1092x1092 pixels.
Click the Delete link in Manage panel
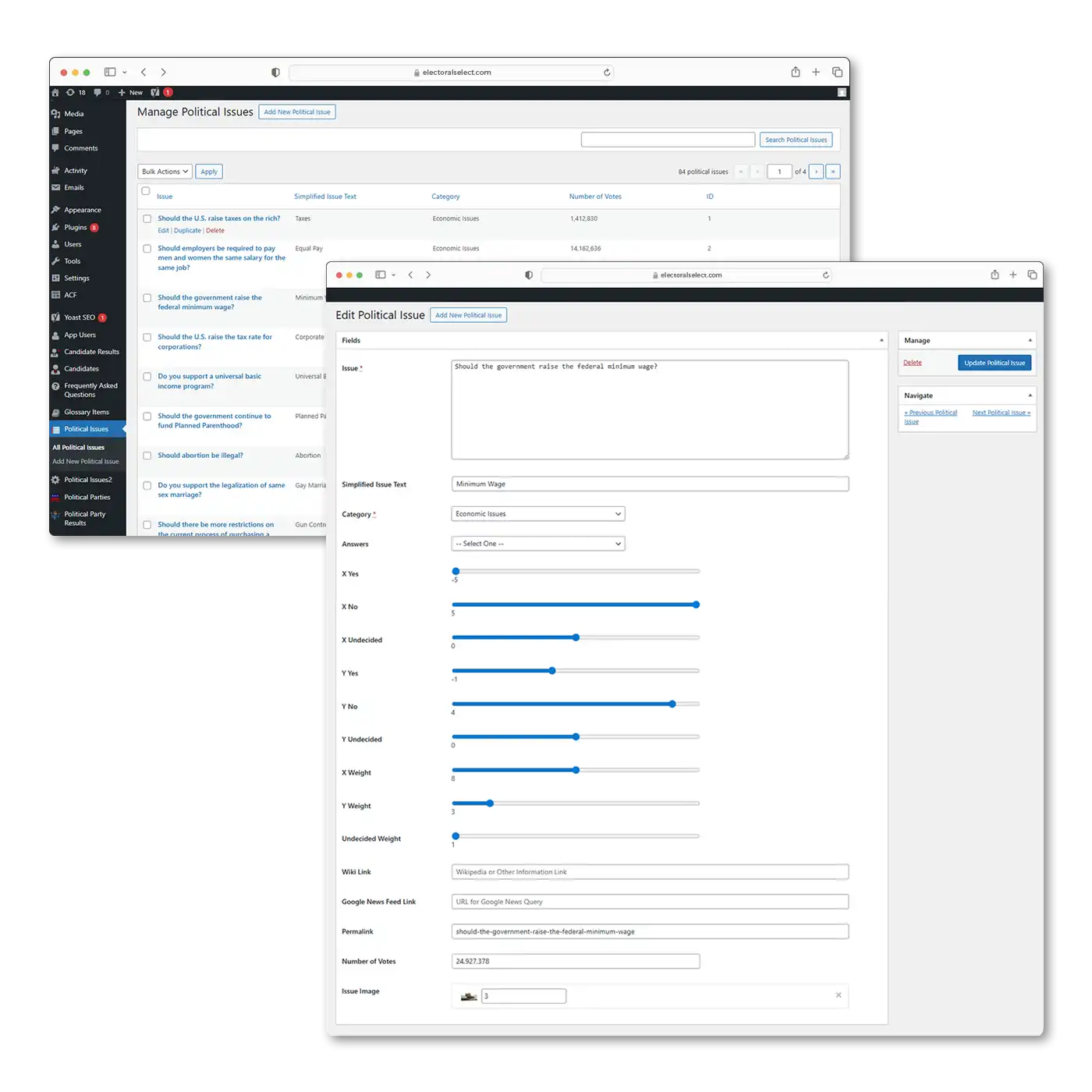(913, 363)
